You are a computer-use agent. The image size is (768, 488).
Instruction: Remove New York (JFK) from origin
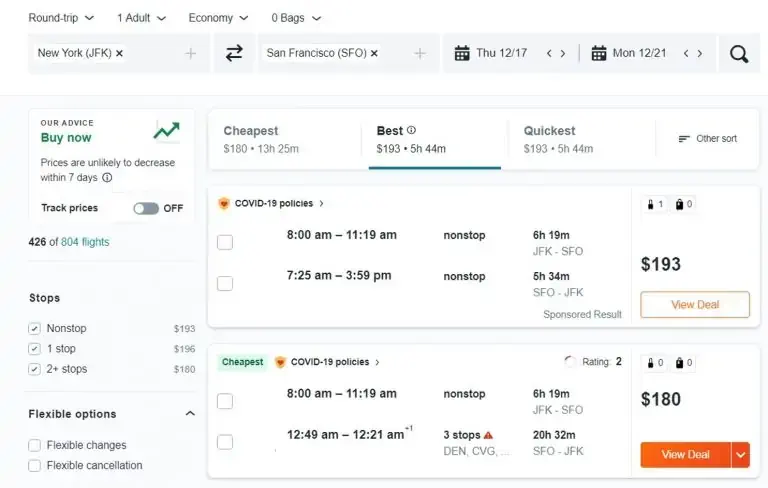pyautogui.click(x=120, y=53)
